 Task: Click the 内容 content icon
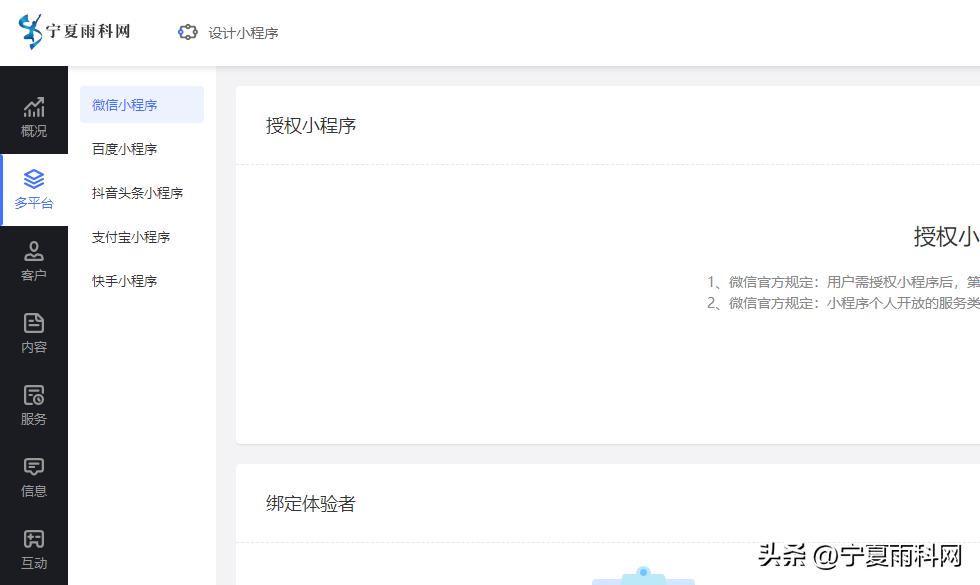33,333
